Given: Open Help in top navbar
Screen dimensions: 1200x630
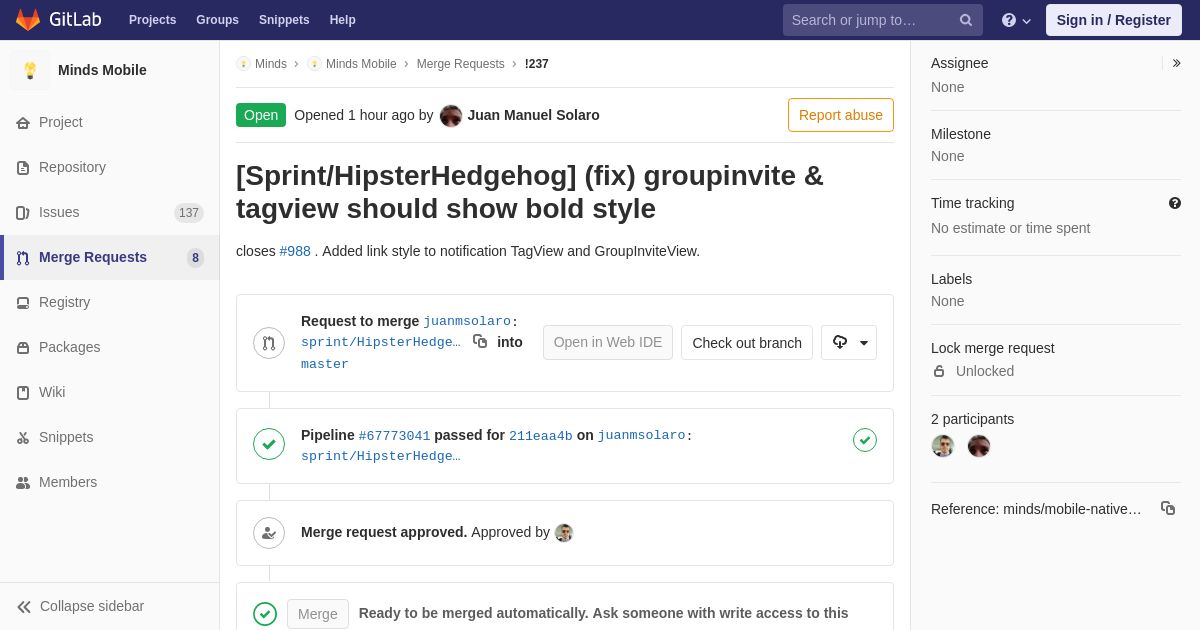Looking at the screenshot, I should [x=343, y=20].
